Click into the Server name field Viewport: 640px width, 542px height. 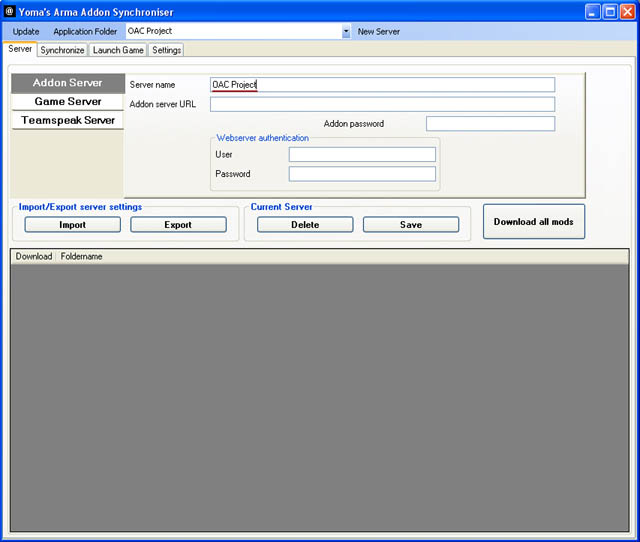click(x=382, y=85)
